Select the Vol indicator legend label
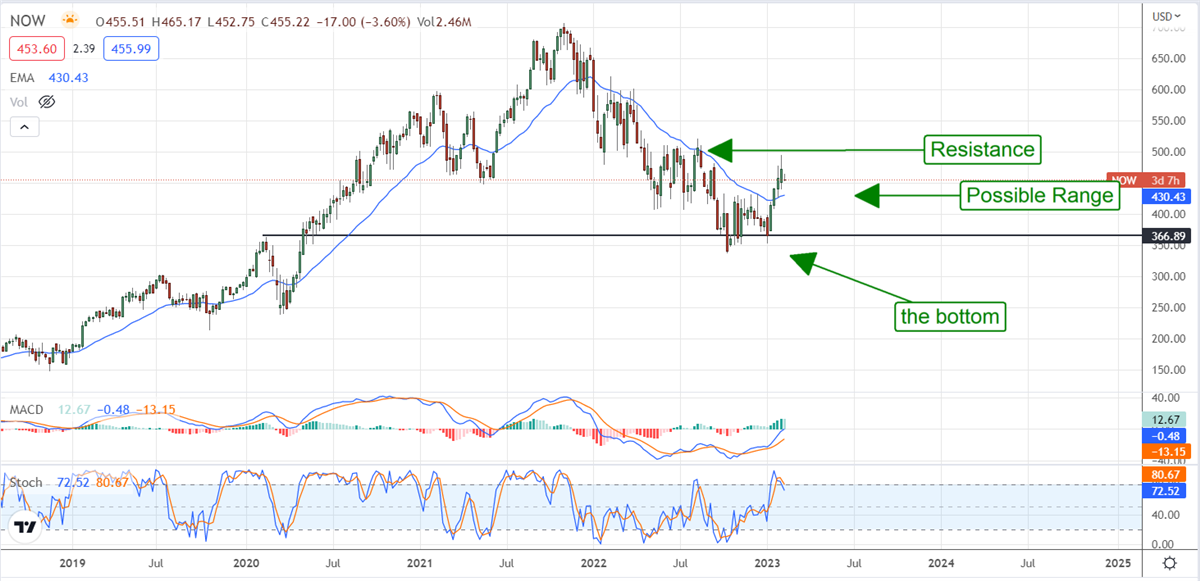This screenshot has width=1200, height=581. (x=19, y=102)
